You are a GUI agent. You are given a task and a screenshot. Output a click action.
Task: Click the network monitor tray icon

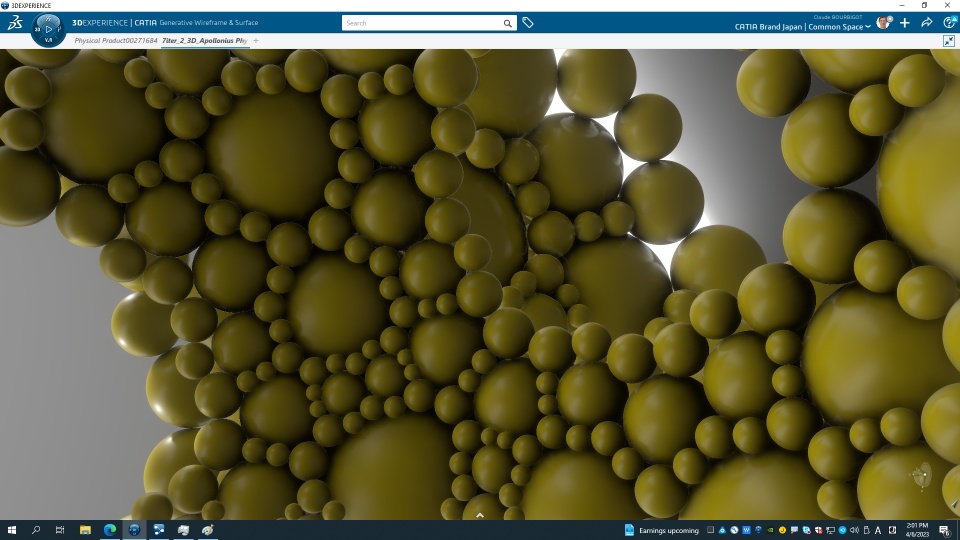831,530
